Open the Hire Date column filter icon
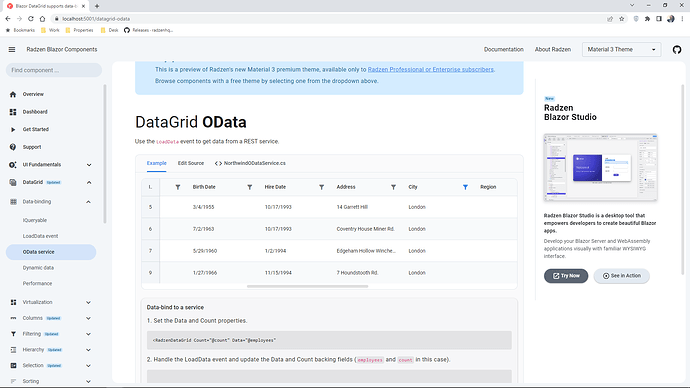 coord(322,187)
